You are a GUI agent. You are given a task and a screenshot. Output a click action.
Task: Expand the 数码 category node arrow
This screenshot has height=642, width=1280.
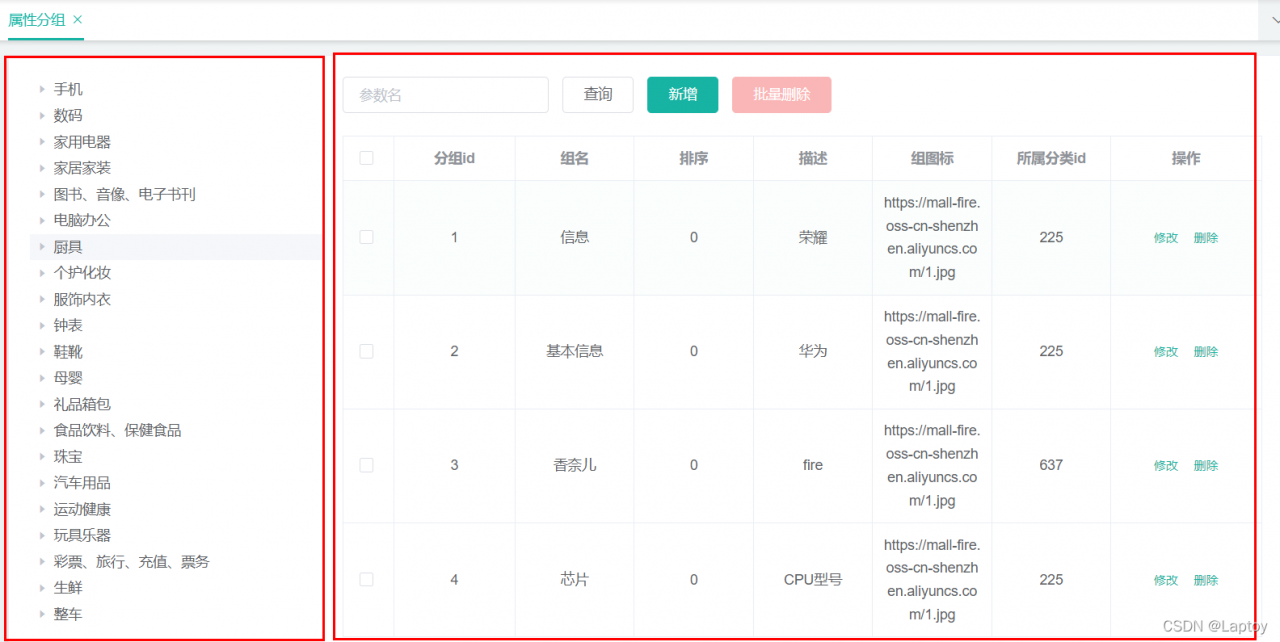click(42, 115)
